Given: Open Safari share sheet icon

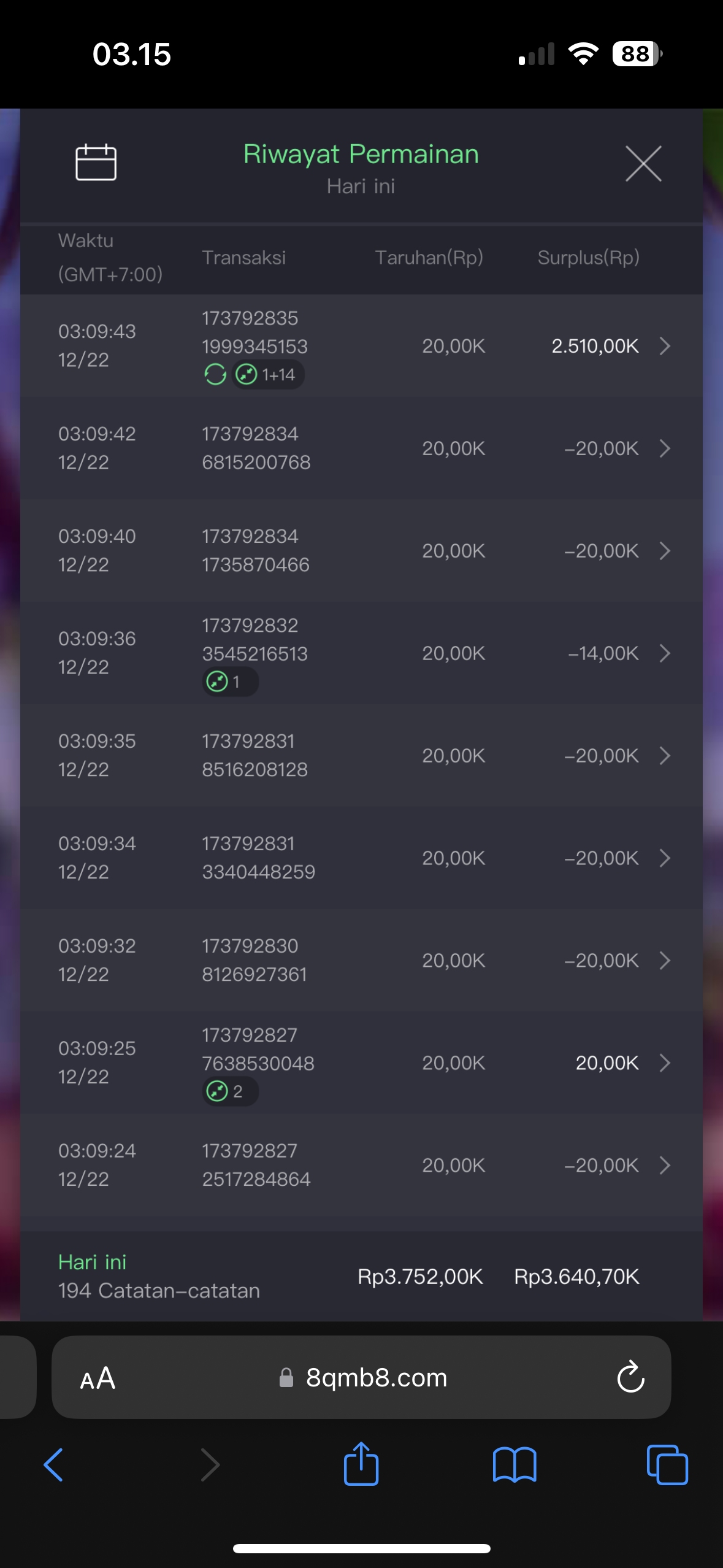Looking at the screenshot, I should (361, 1464).
